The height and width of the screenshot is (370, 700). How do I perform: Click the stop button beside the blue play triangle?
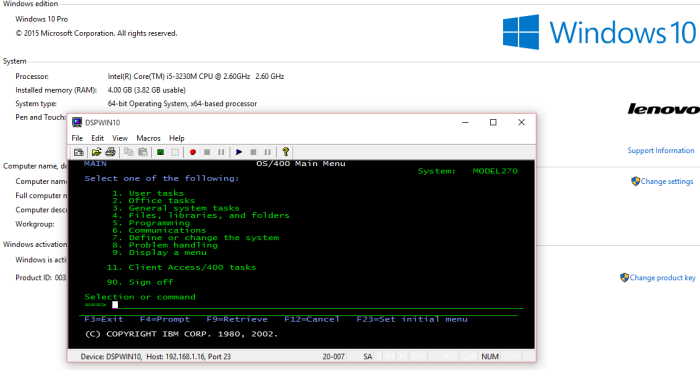click(x=253, y=152)
